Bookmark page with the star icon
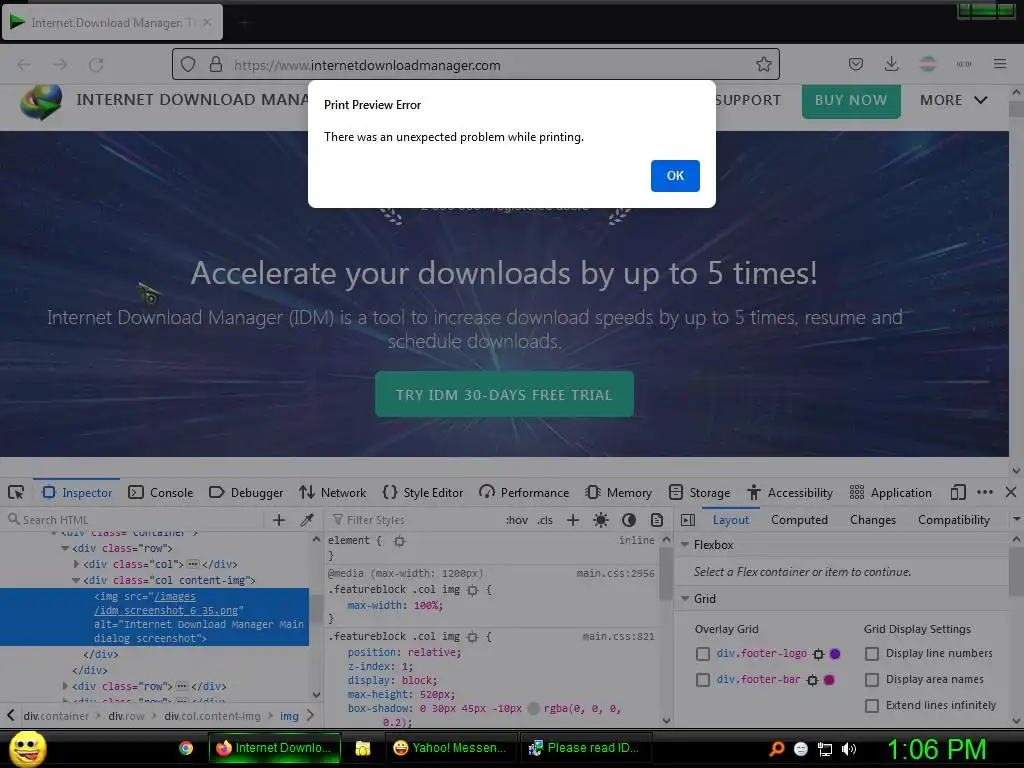This screenshot has height=768, width=1024. (x=763, y=64)
